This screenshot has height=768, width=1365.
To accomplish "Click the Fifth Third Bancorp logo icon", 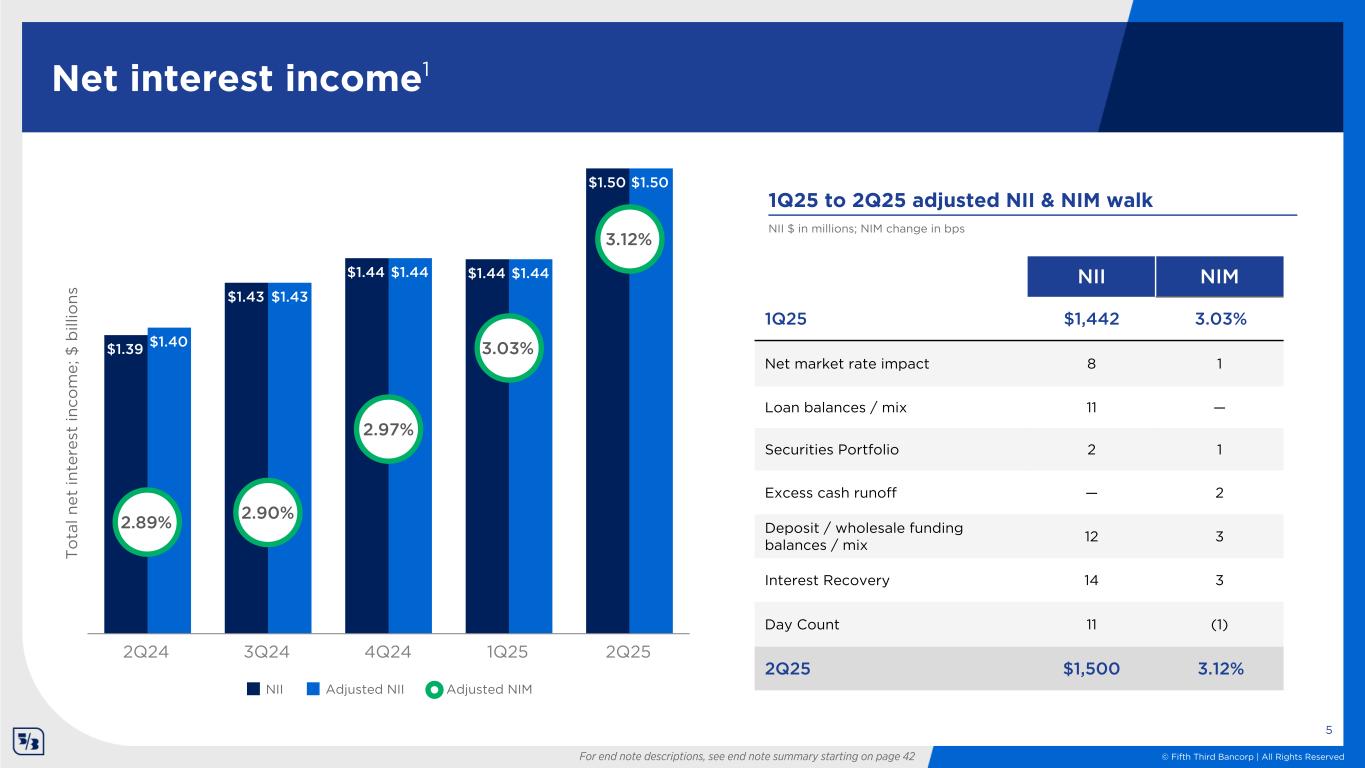I will coord(27,742).
